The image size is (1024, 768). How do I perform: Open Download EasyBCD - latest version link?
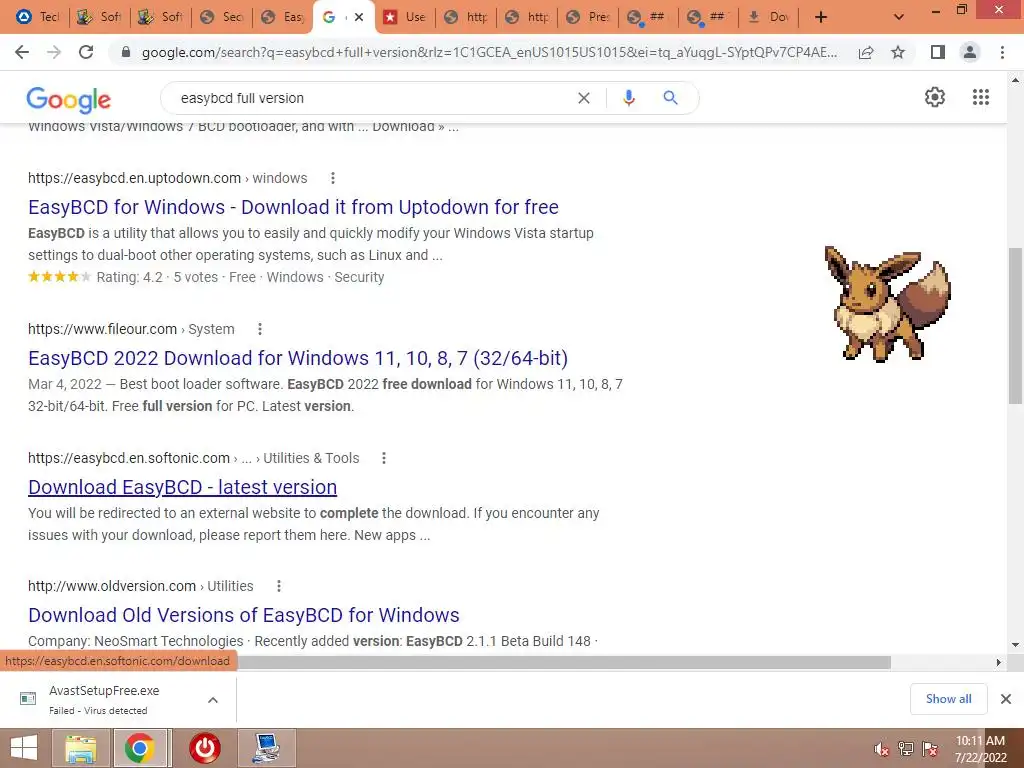(182, 487)
